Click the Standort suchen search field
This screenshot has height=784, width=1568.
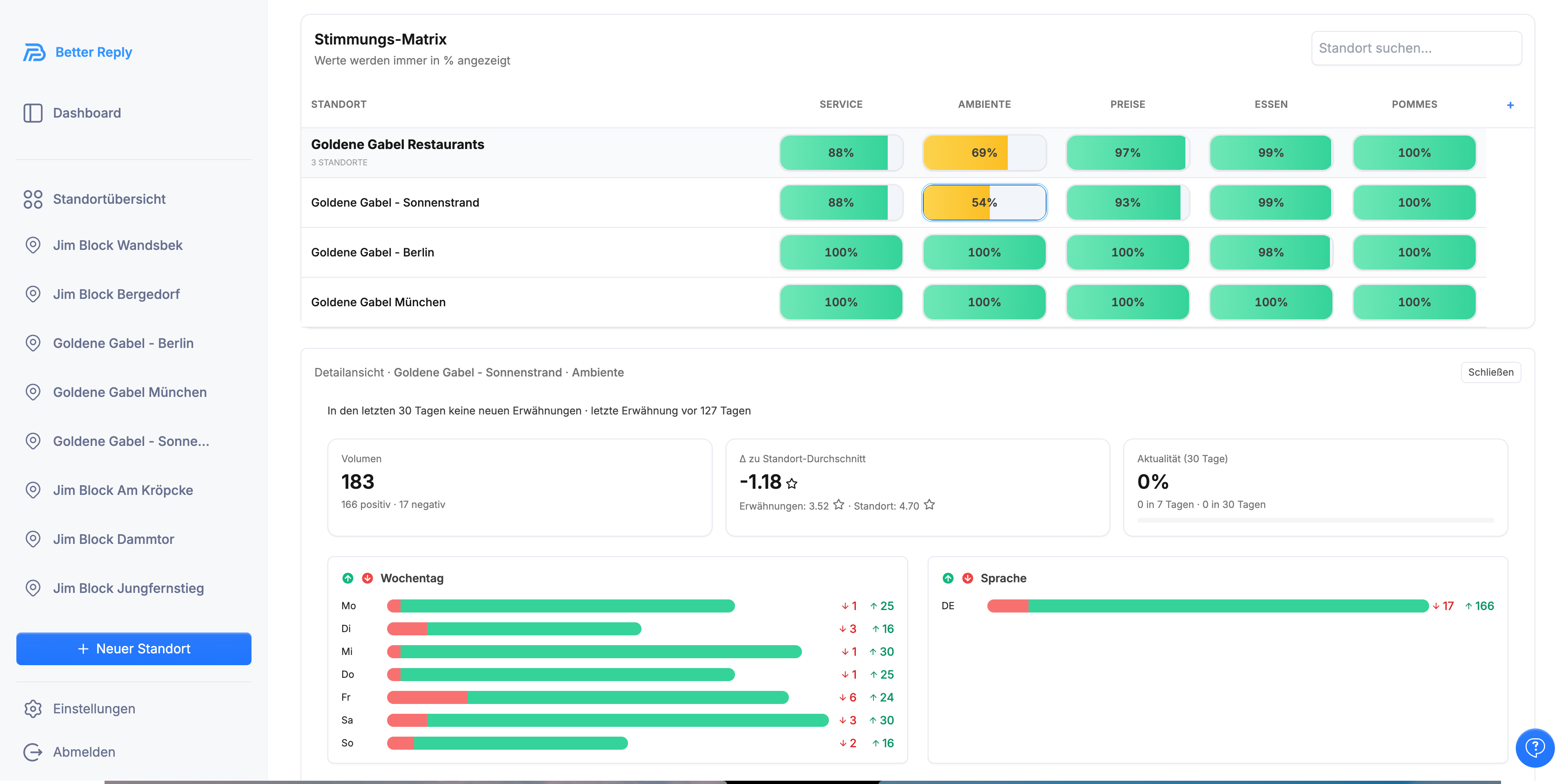[x=1416, y=48]
